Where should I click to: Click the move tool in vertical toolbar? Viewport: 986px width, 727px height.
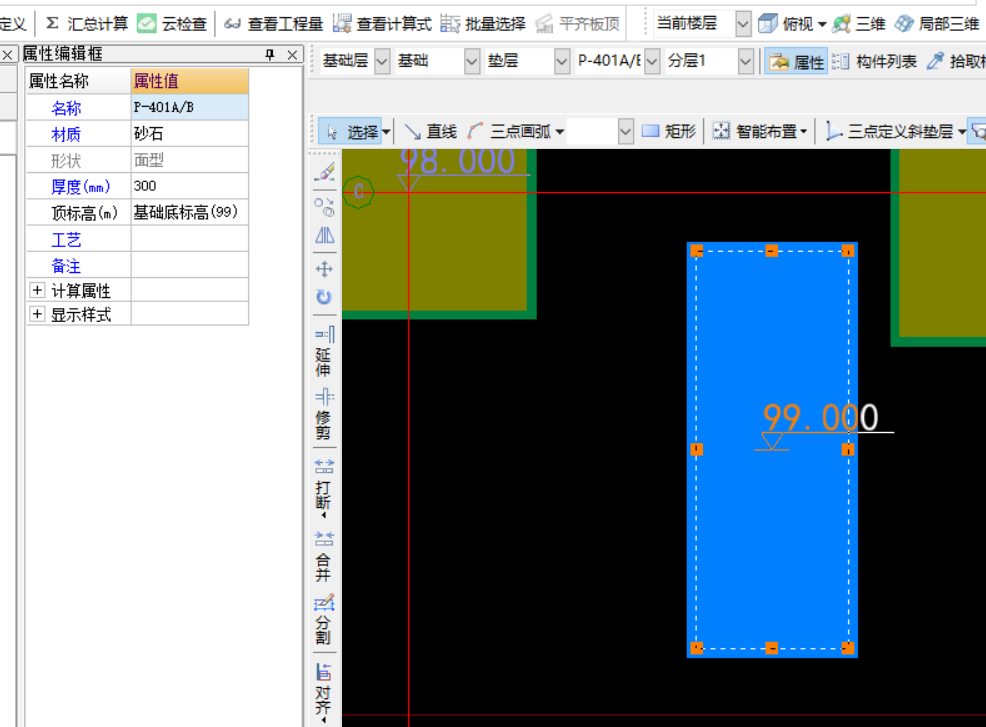pyautogui.click(x=324, y=269)
